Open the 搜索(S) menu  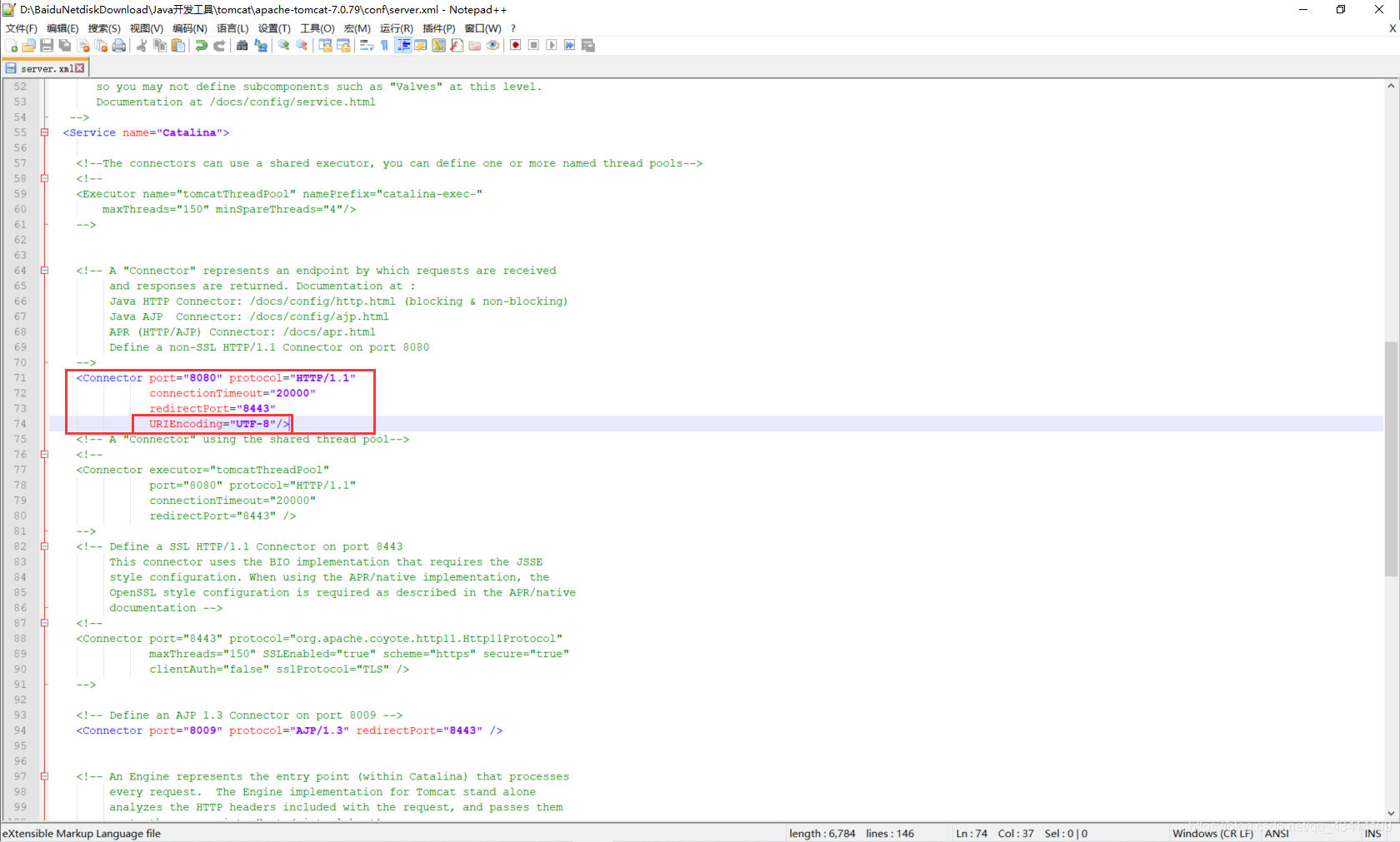[x=104, y=28]
